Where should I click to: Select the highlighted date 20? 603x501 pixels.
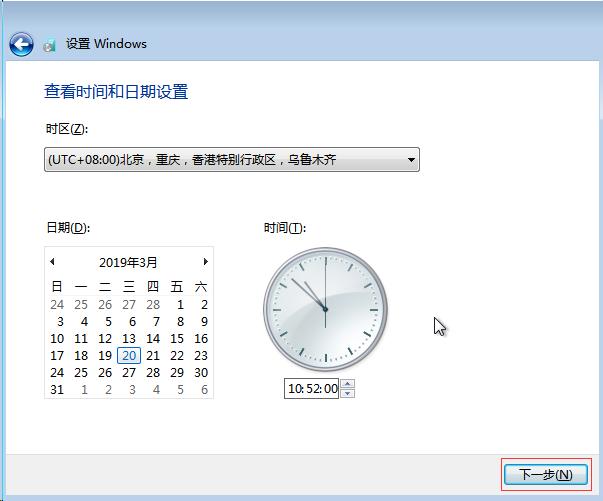point(129,356)
